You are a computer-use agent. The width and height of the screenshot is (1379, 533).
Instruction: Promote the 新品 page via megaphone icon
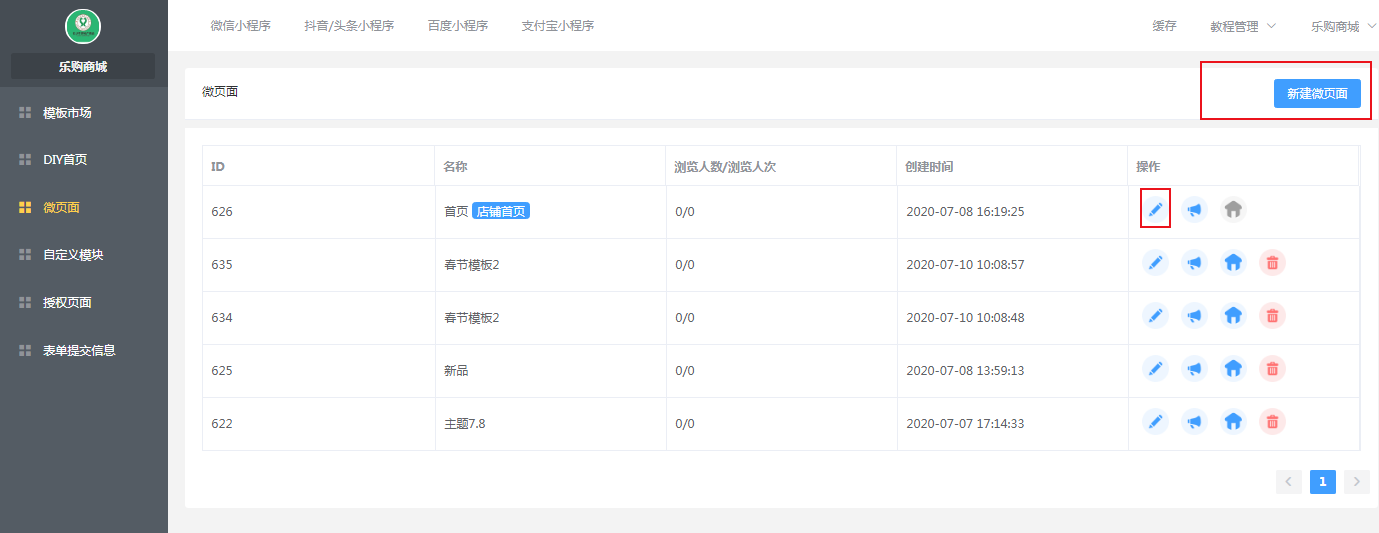pyautogui.click(x=1194, y=369)
